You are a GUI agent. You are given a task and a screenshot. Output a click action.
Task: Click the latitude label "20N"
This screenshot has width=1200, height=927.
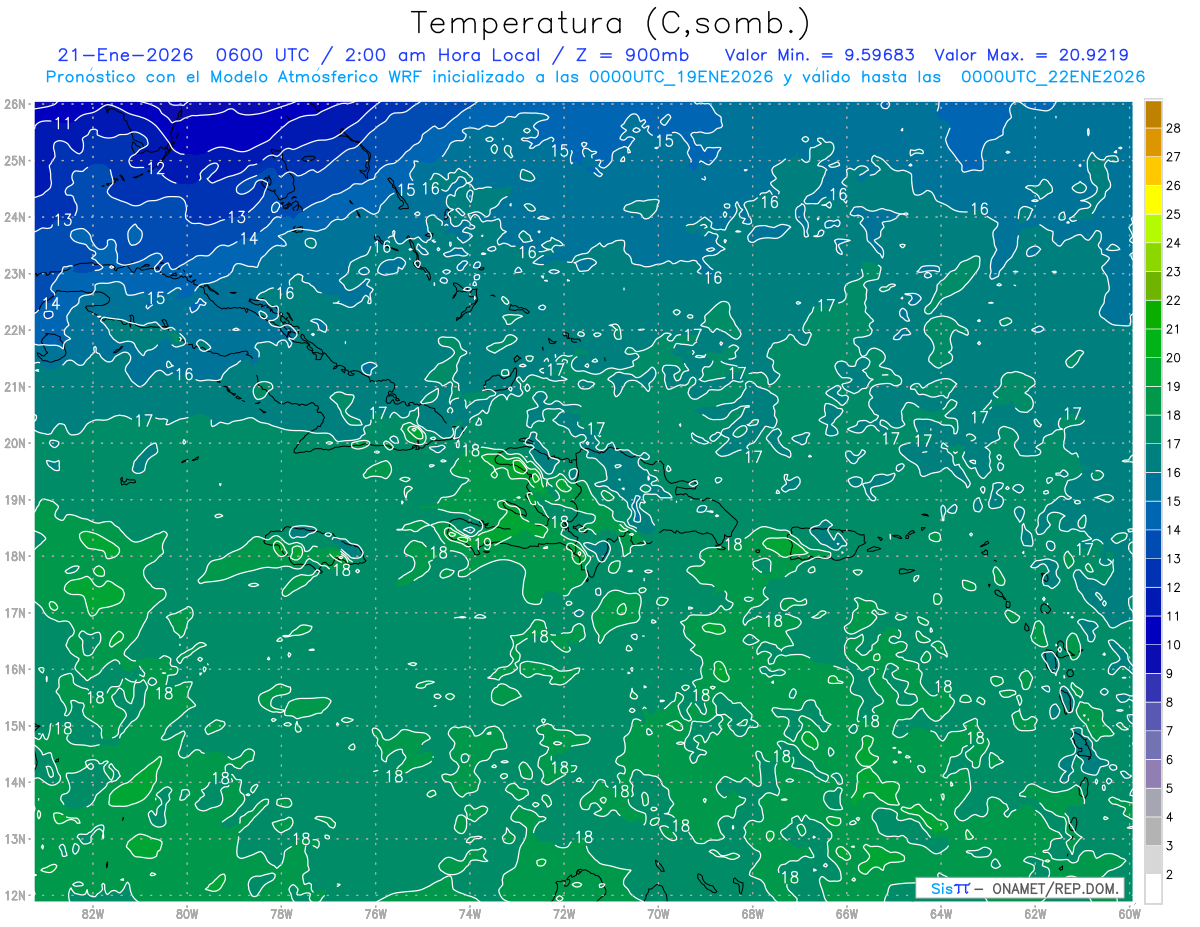pyautogui.click(x=15, y=443)
